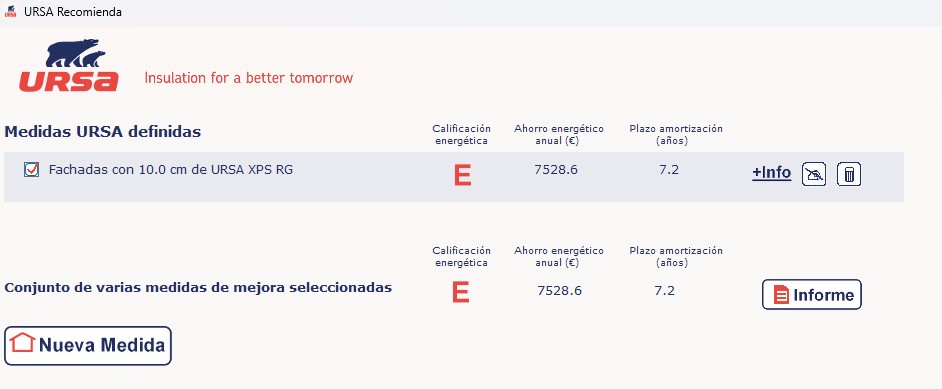Click the Medidas URSA definidas heading
This screenshot has width=942, height=389.
(103, 132)
